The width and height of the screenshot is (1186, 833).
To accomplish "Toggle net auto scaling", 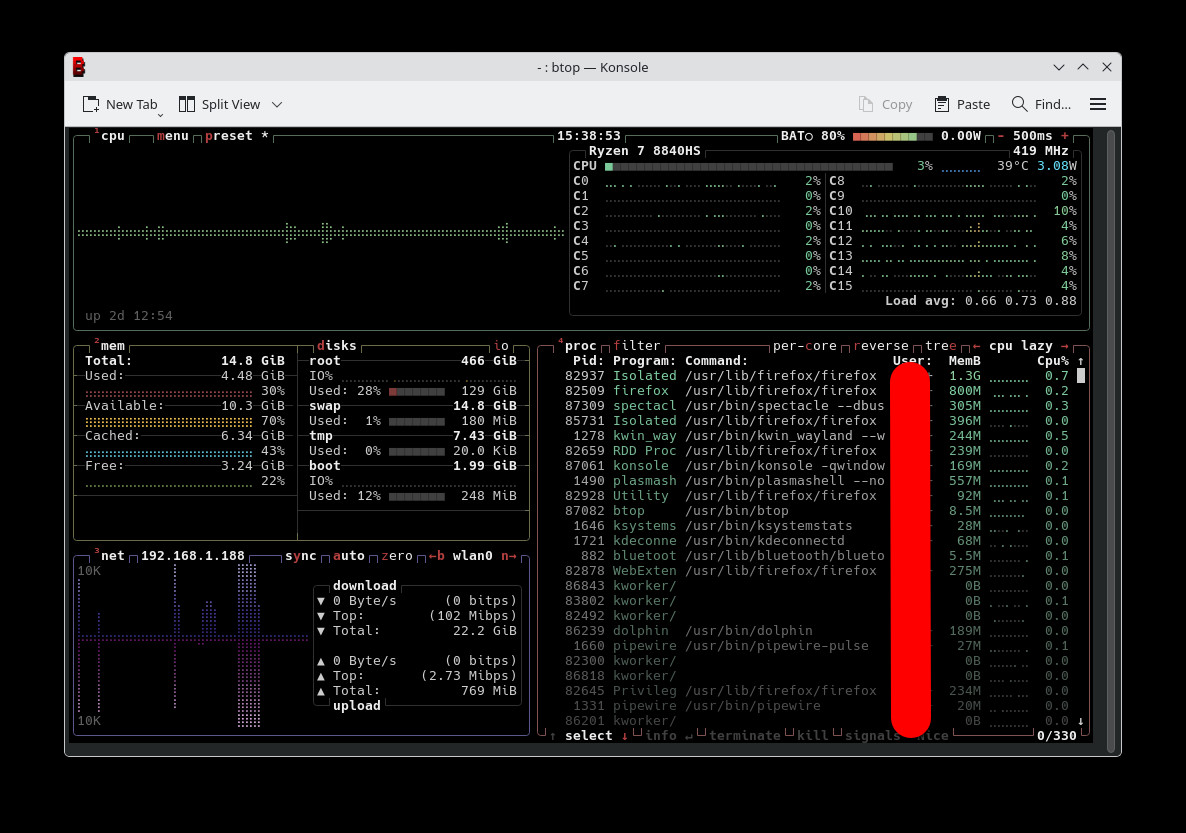I will [349, 556].
